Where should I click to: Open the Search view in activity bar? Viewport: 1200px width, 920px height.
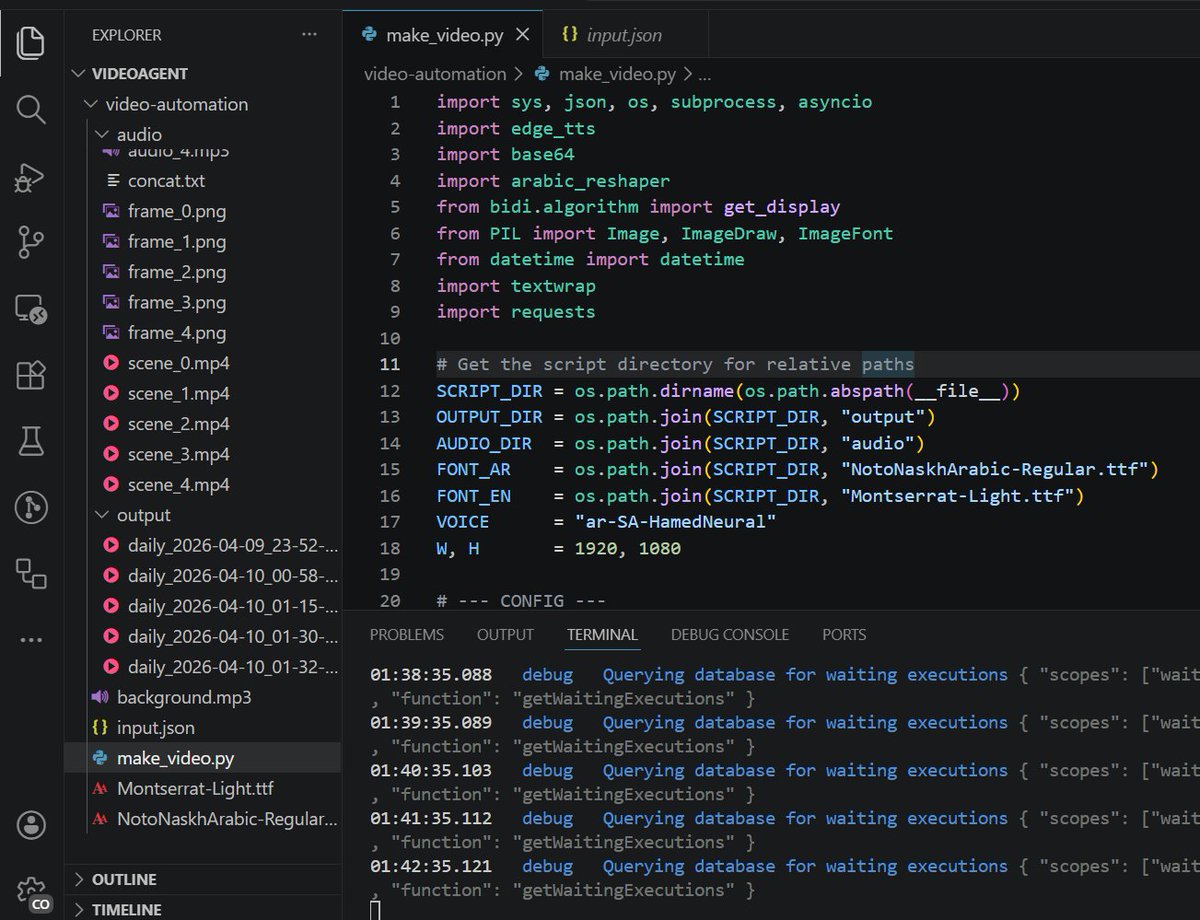coord(31,109)
